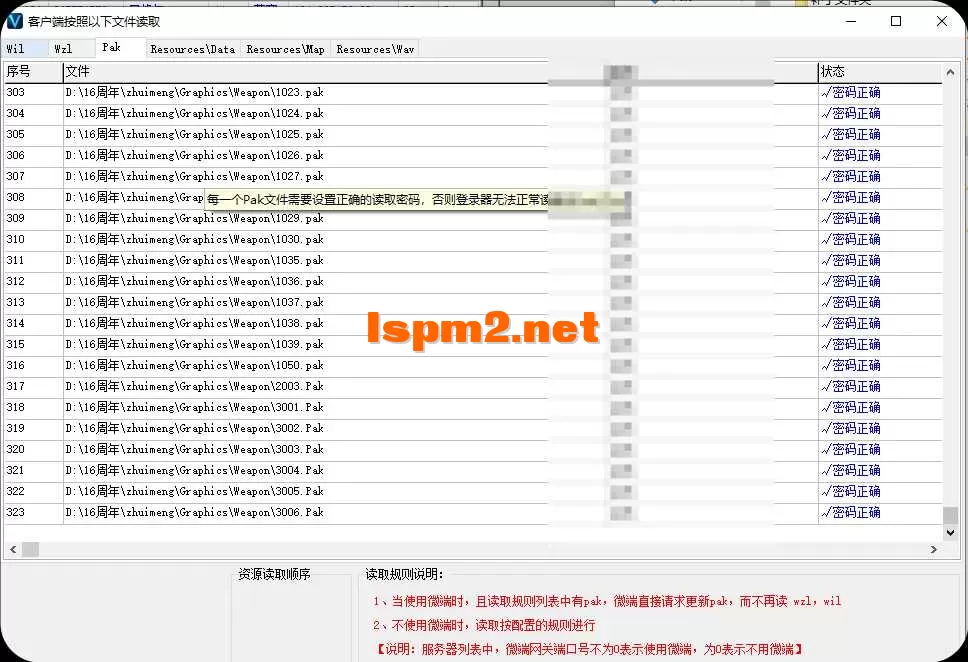Select row with Weapon\1050.pak
968x662 pixels.
coord(474,366)
